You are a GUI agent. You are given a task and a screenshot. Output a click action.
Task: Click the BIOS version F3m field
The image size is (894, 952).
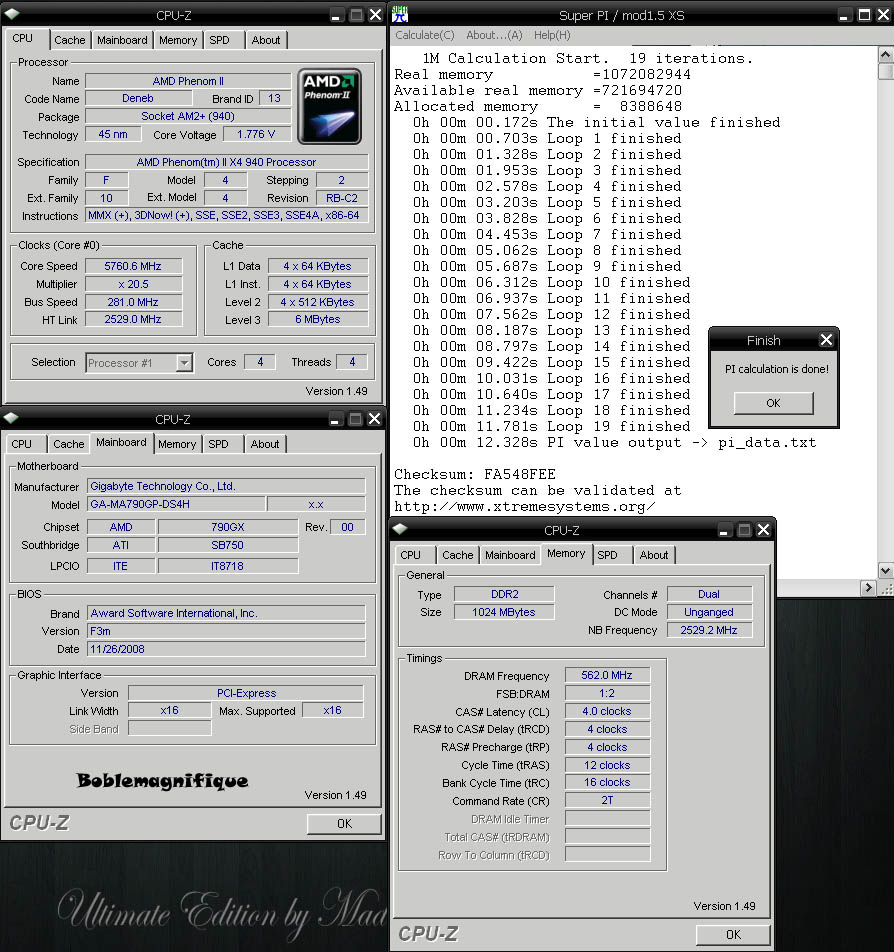click(x=227, y=631)
